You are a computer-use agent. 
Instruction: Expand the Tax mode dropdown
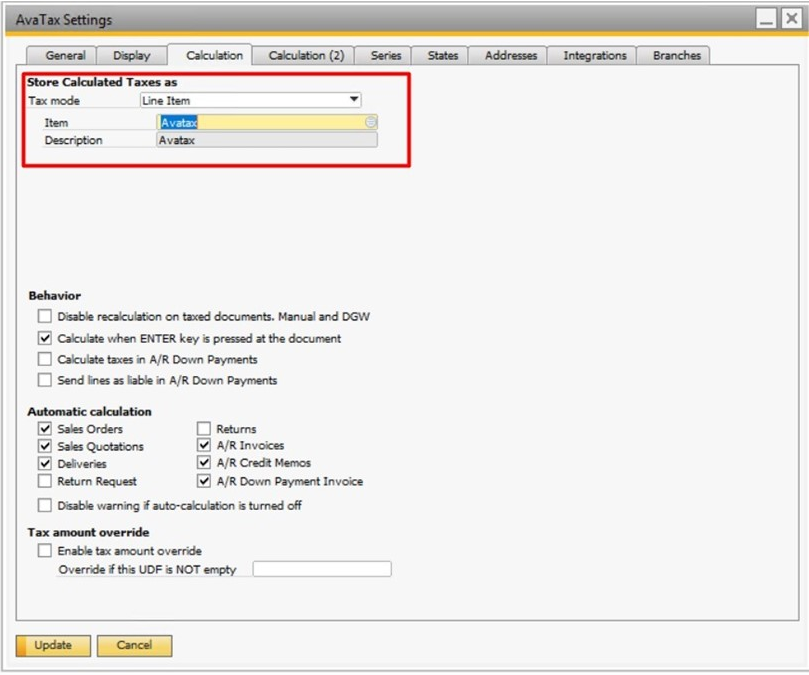pos(251,100)
